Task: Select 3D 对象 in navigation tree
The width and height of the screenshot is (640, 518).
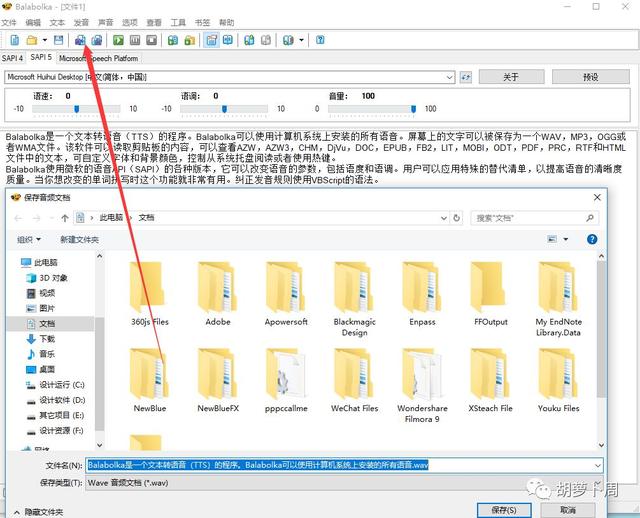Action: [x=47, y=278]
